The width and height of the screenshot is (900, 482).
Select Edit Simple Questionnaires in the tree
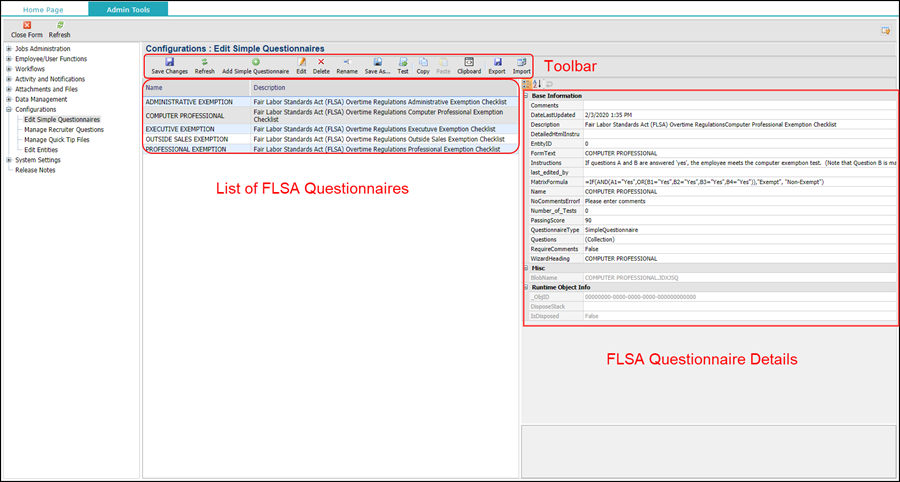coord(62,119)
